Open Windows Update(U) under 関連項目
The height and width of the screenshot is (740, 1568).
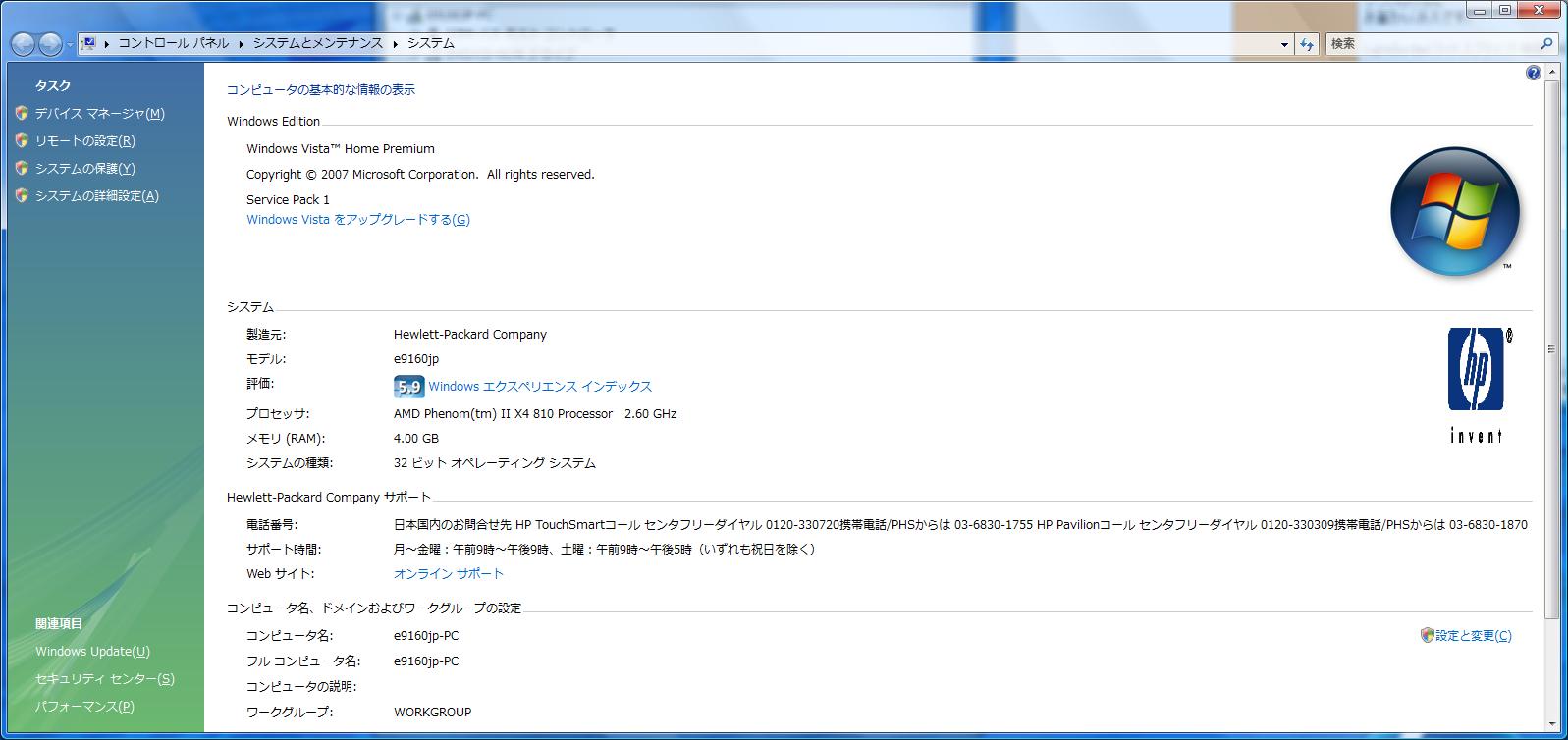pos(92,652)
